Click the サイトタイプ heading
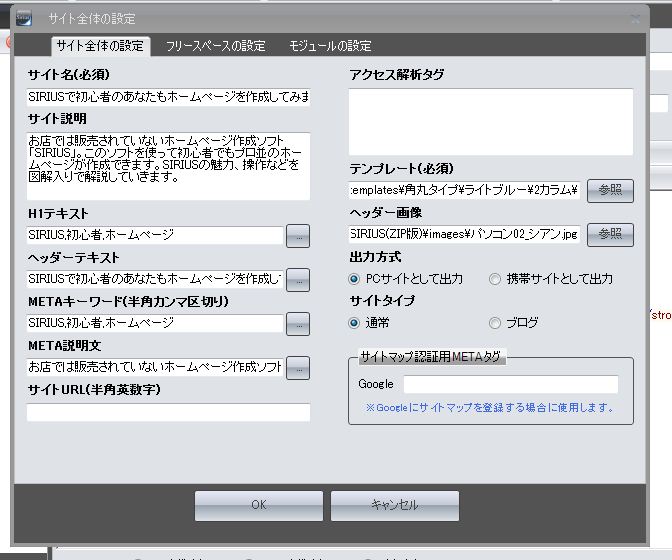 click(x=382, y=301)
